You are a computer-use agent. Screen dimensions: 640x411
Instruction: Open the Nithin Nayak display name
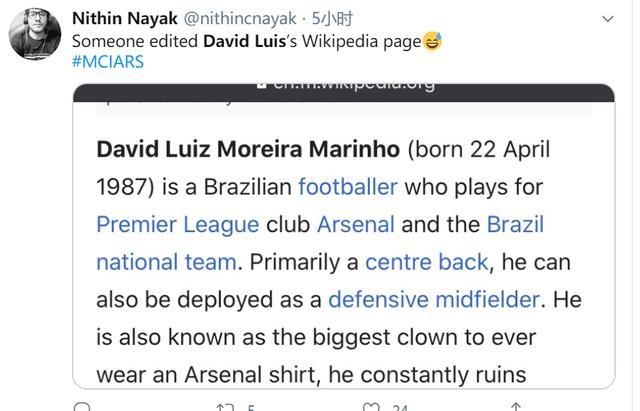coord(125,19)
